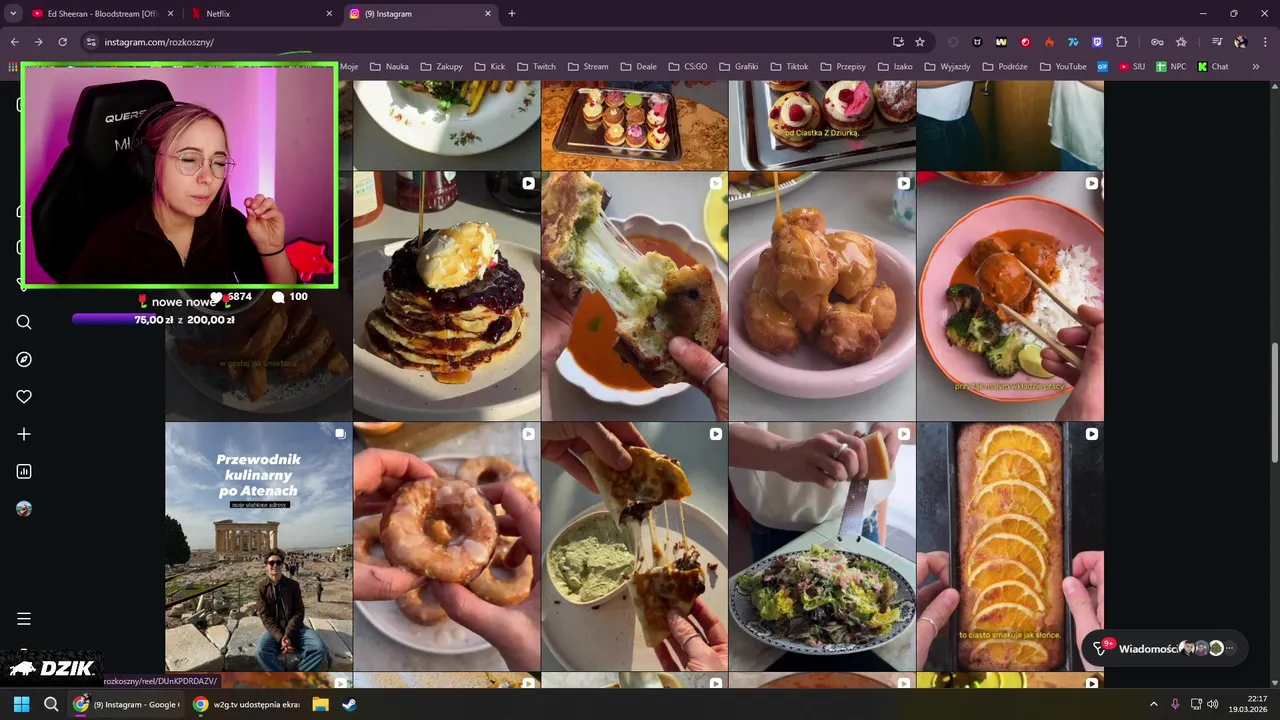Open the media control icon in toolbar

point(1217,42)
